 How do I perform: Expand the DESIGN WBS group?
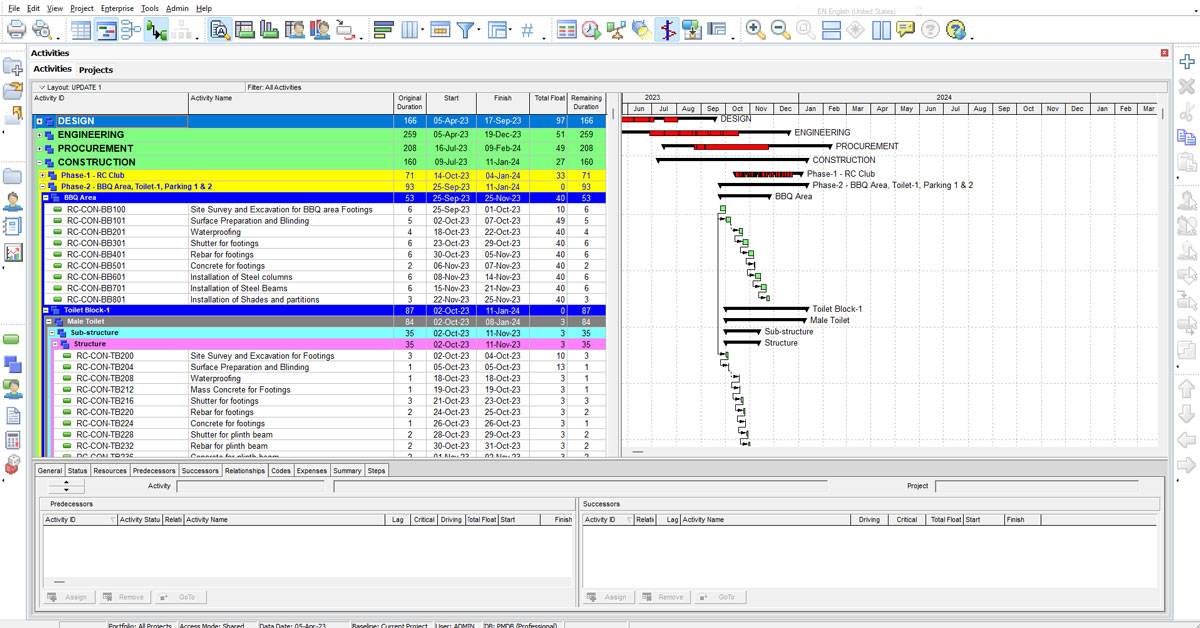[x=40, y=122]
